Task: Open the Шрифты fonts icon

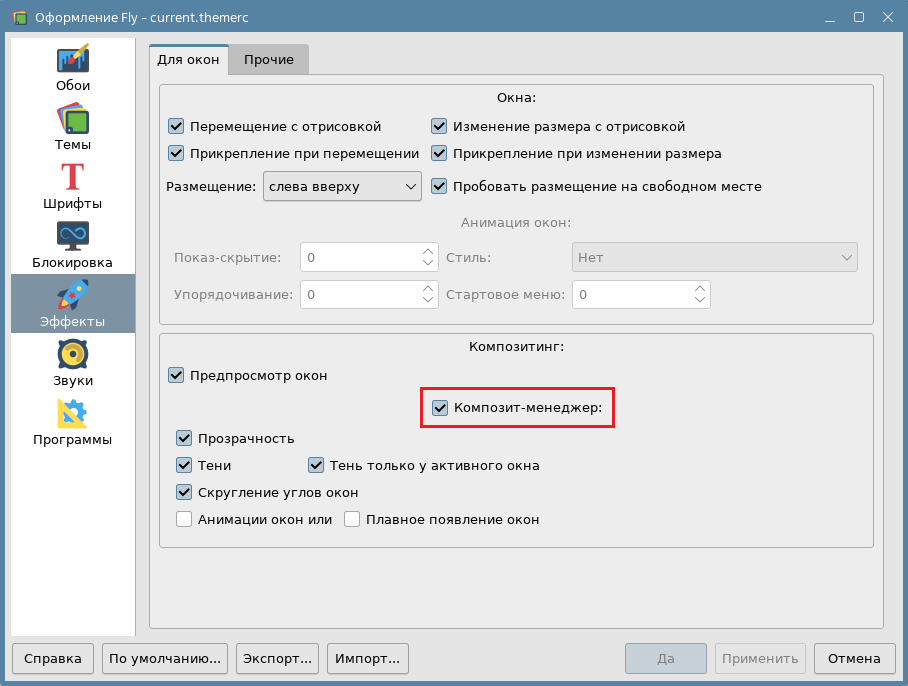Action: tap(72, 177)
